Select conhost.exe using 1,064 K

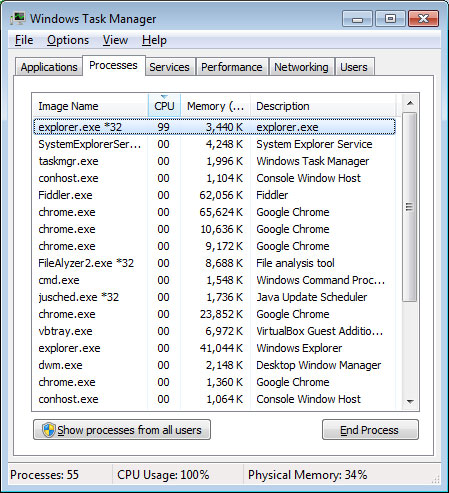214,399
